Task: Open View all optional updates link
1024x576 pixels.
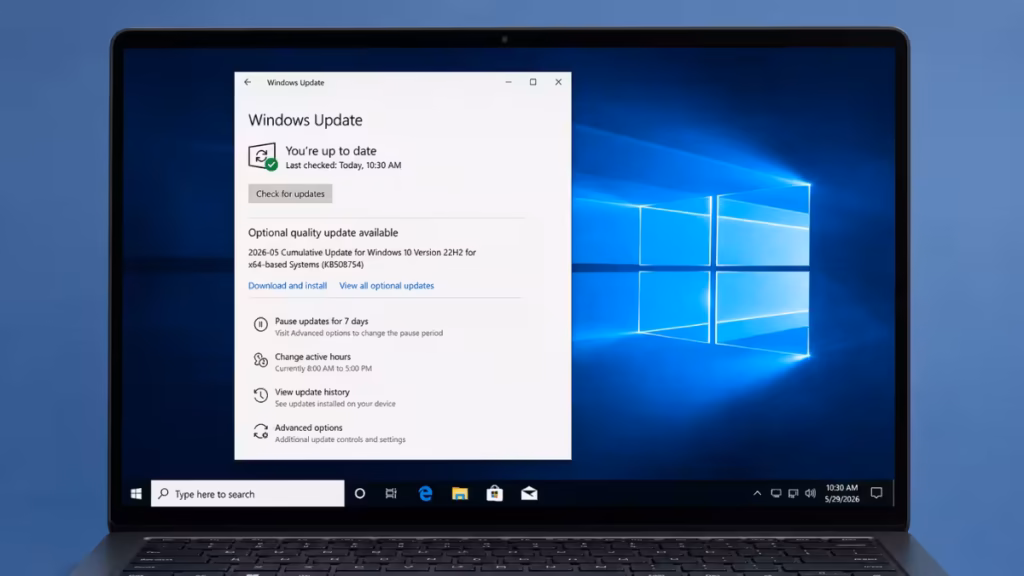Action: click(x=387, y=285)
